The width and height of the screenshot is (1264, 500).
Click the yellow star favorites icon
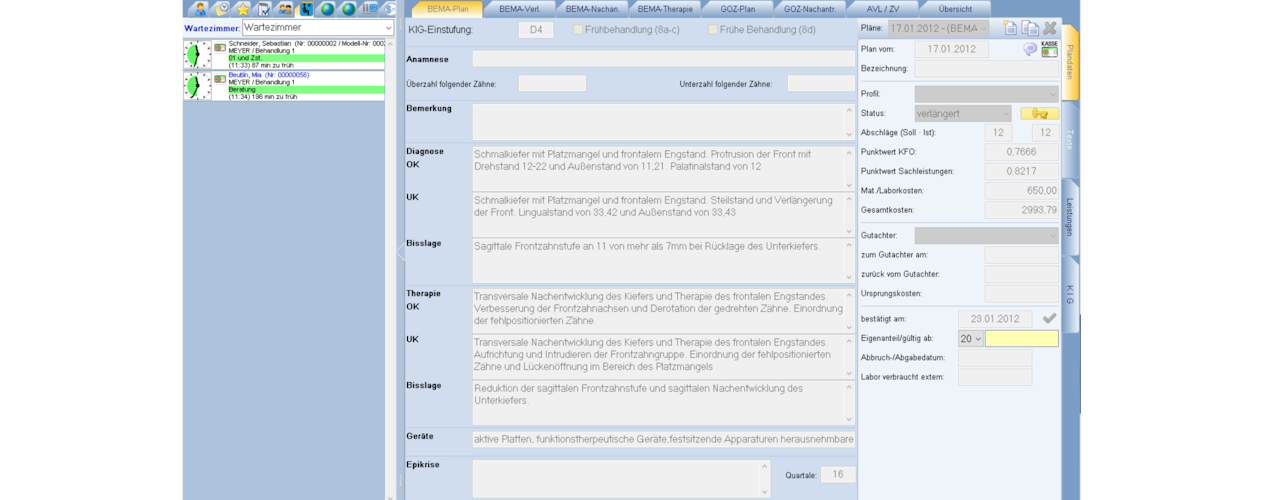point(242,9)
